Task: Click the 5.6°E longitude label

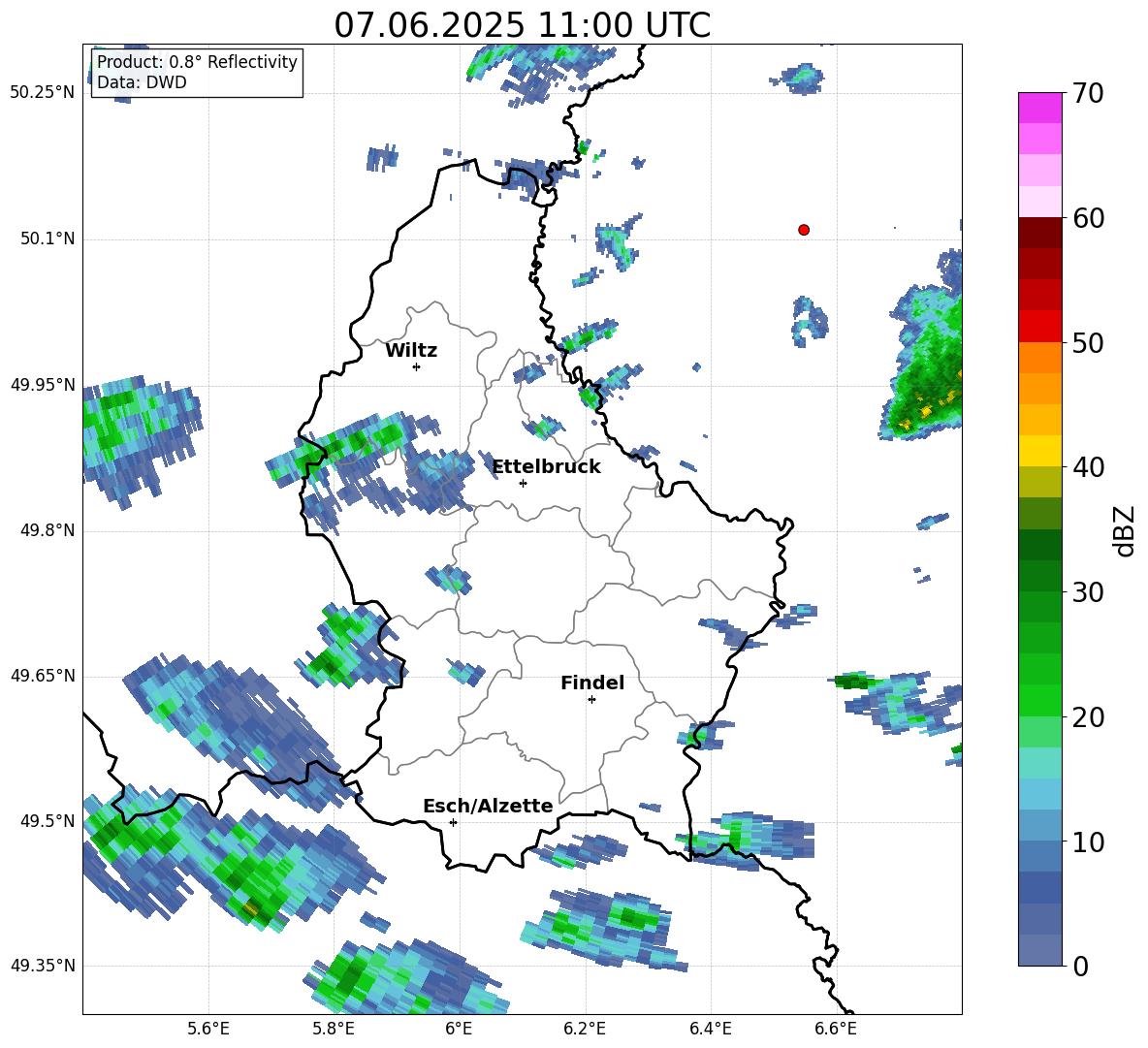Action: (208, 1029)
